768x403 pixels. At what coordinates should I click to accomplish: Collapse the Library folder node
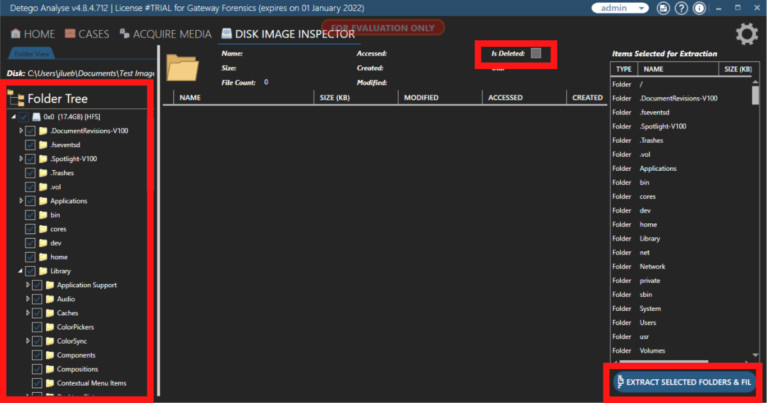tap(21, 271)
